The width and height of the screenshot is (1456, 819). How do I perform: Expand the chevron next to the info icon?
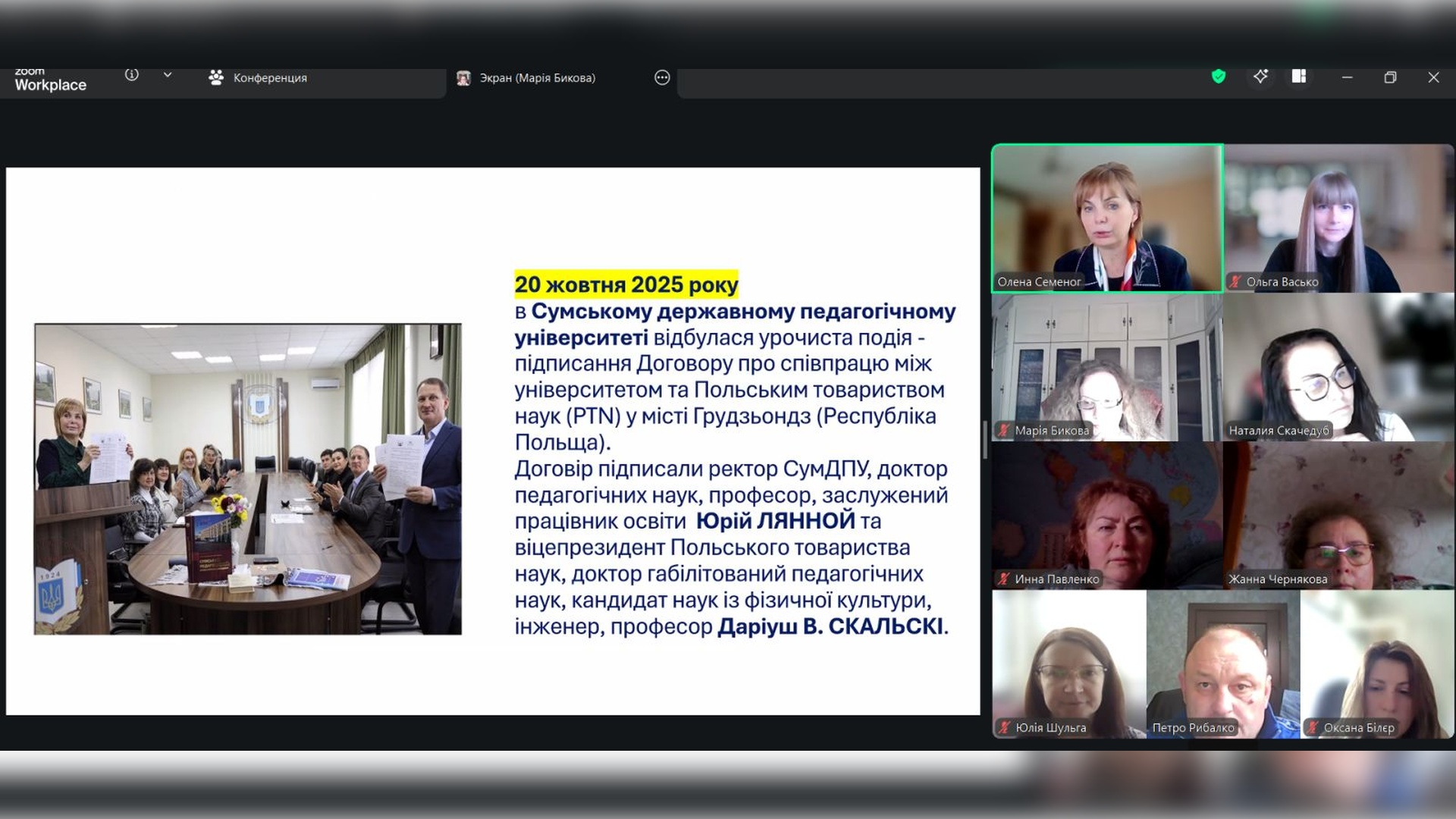[168, 75]
